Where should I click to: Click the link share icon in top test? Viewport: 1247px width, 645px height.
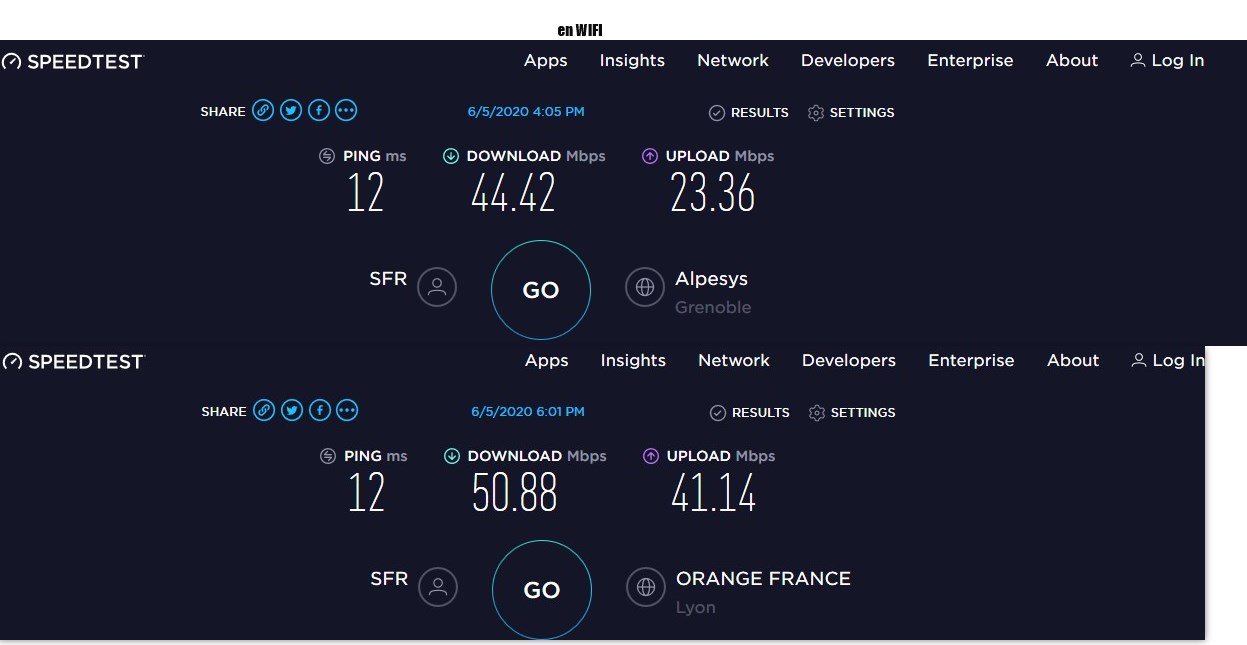pyautogui.click(x=263, y=111)
